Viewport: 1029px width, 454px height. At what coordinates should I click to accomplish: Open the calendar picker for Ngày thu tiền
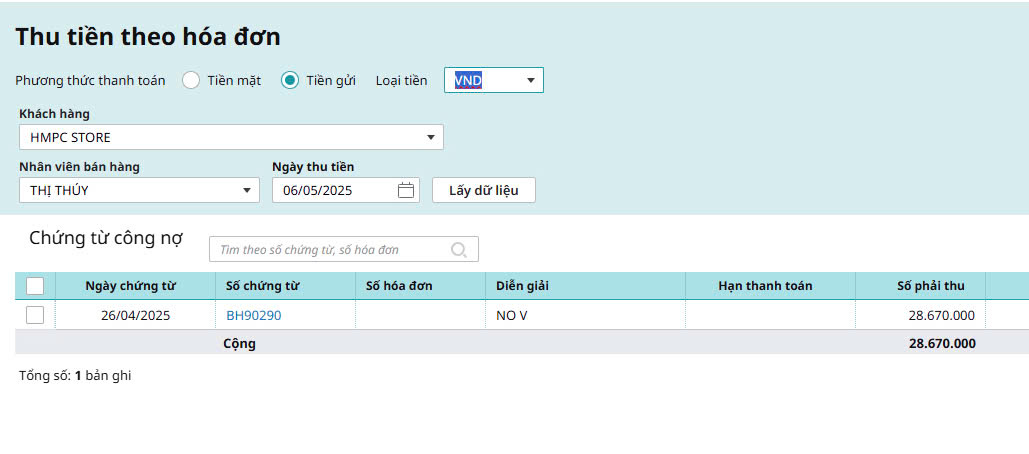click(406, 190)
